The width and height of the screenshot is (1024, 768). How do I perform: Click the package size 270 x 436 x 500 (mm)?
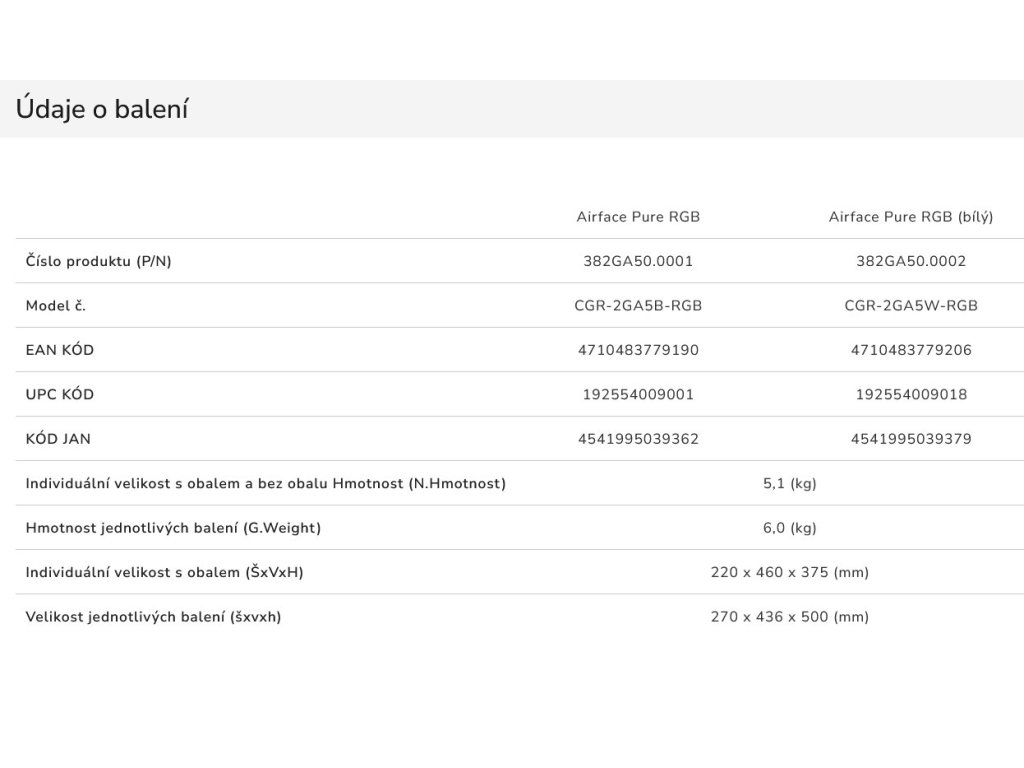pos(790,616)
